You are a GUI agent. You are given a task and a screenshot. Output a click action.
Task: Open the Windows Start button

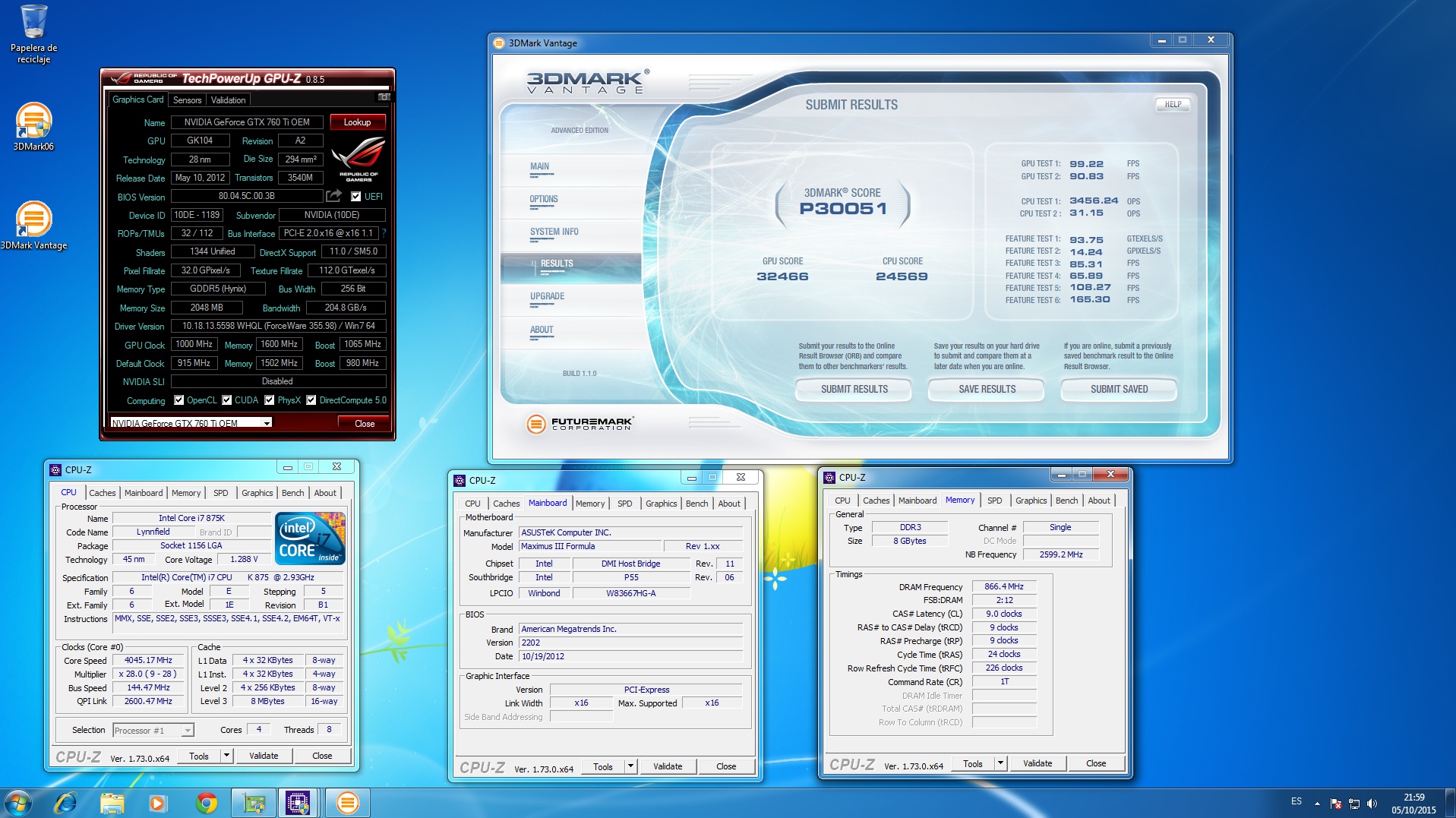[x=18, y=803]
